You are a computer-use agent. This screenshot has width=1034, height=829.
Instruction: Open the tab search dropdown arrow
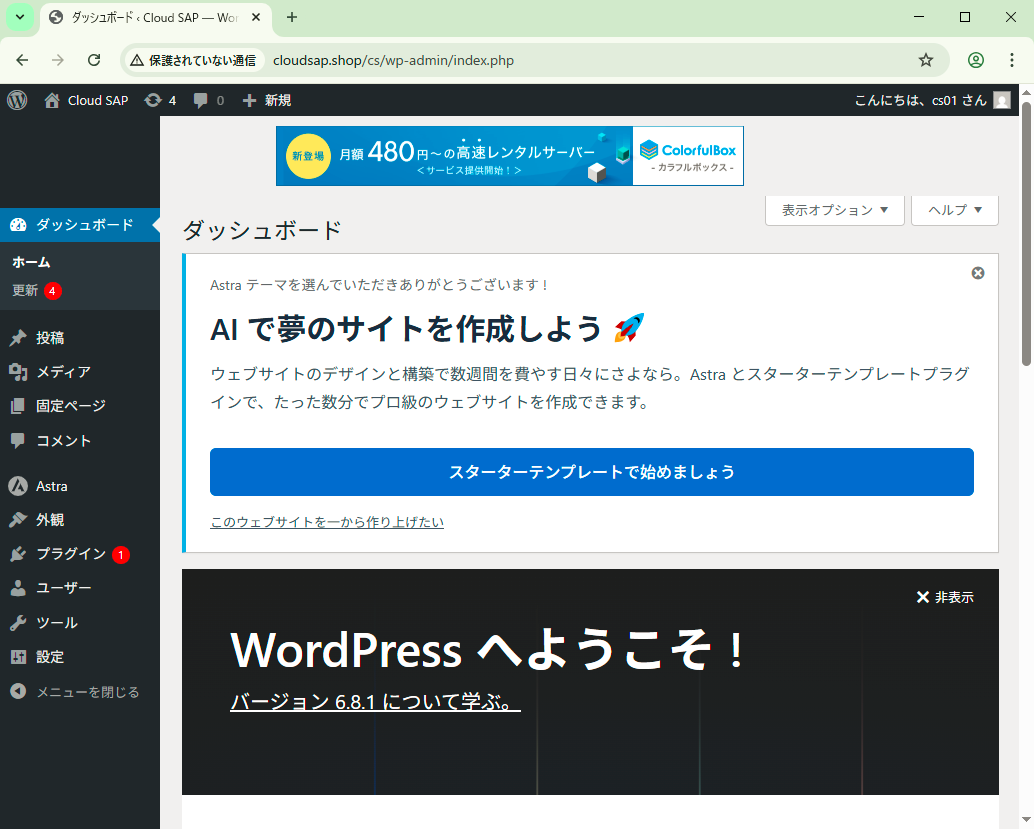[x=20, y=17]
